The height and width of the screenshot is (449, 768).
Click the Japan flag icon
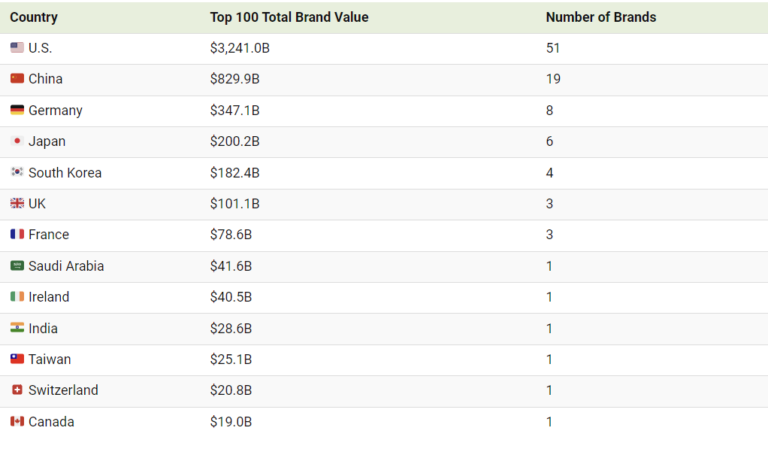(17, 141)
